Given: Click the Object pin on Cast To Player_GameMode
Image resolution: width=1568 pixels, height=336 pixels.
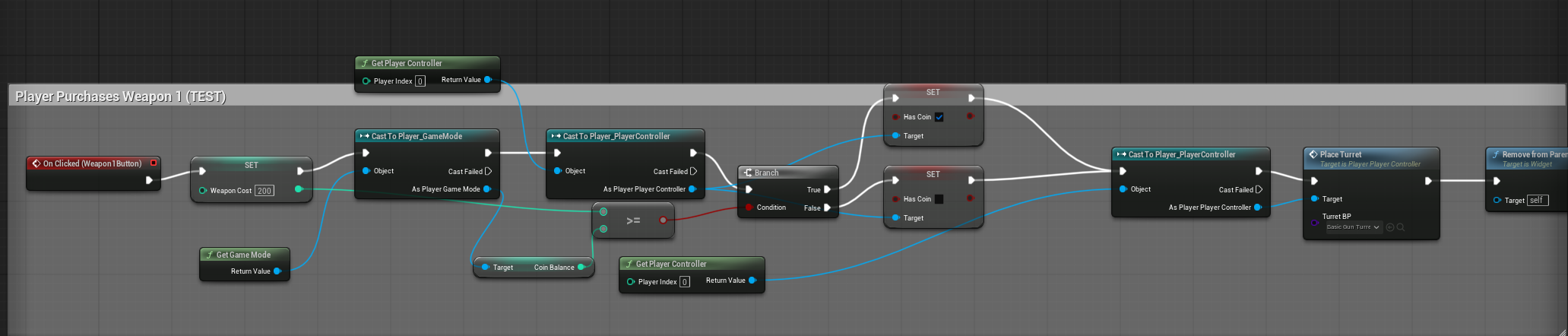Looking at the screenshot, I should pyautogui.click(x=366, y=171).
